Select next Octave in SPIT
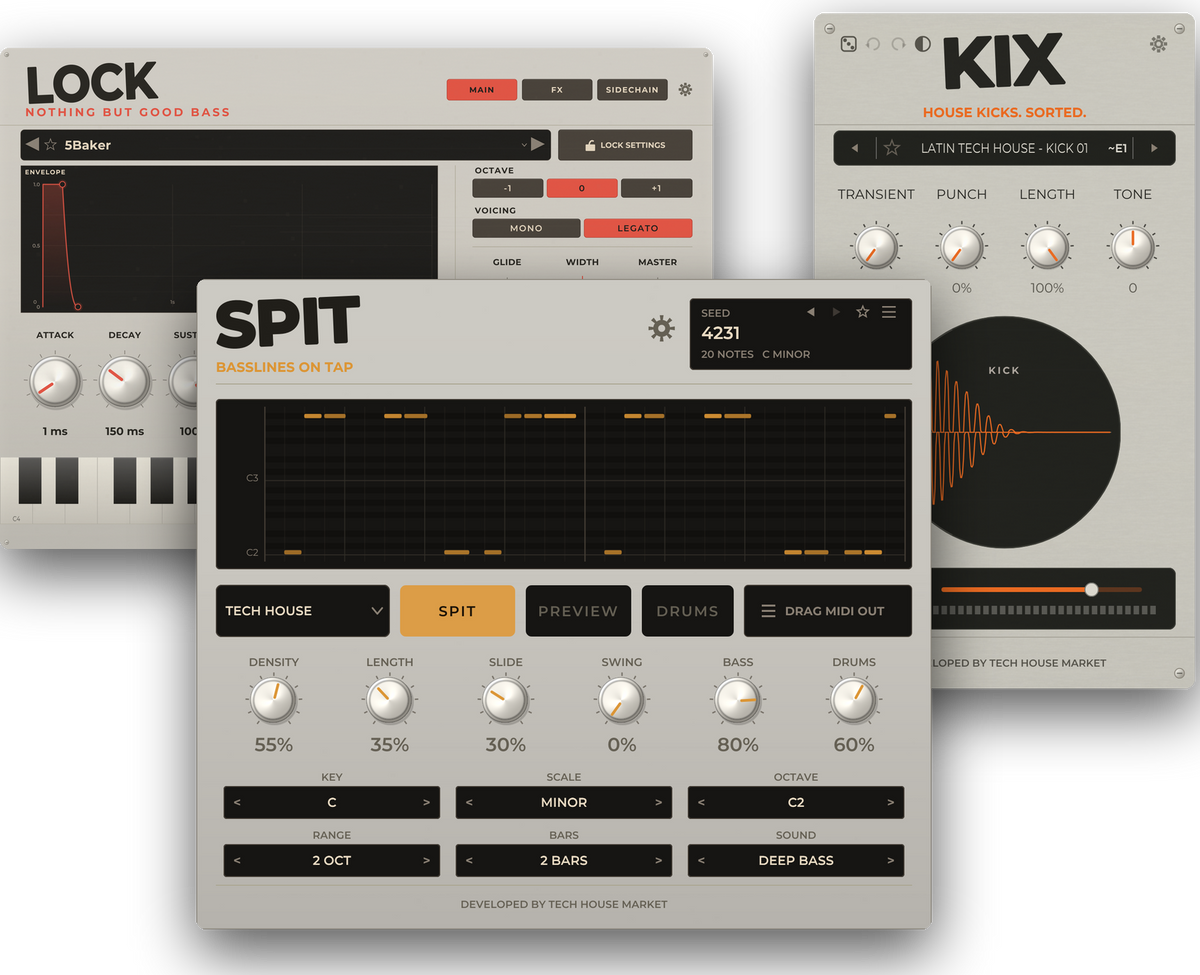The image size is (1200, 975). [890, 802]
